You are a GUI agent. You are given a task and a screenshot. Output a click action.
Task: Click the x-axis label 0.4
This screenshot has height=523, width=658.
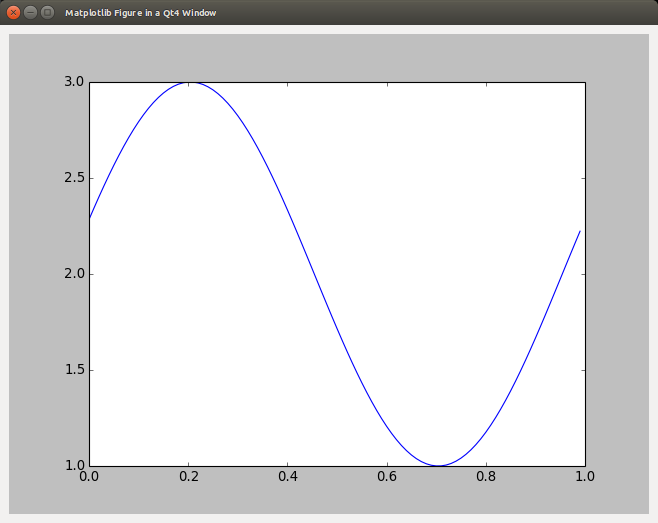(x=288, y=476)
